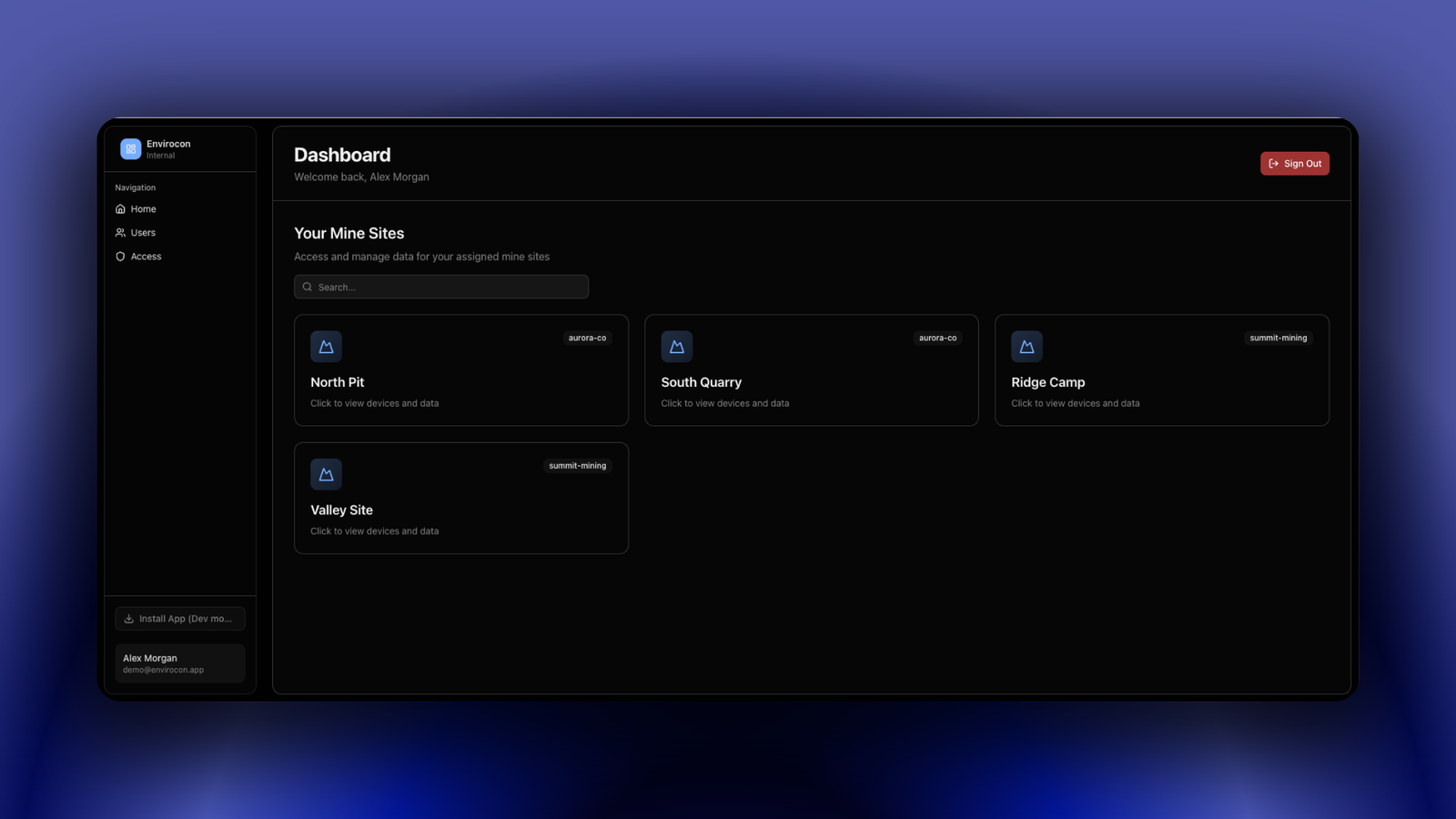Click the North Pit mountain icon
This screenshot has height=819, width=1456.
tap(326, 347)
